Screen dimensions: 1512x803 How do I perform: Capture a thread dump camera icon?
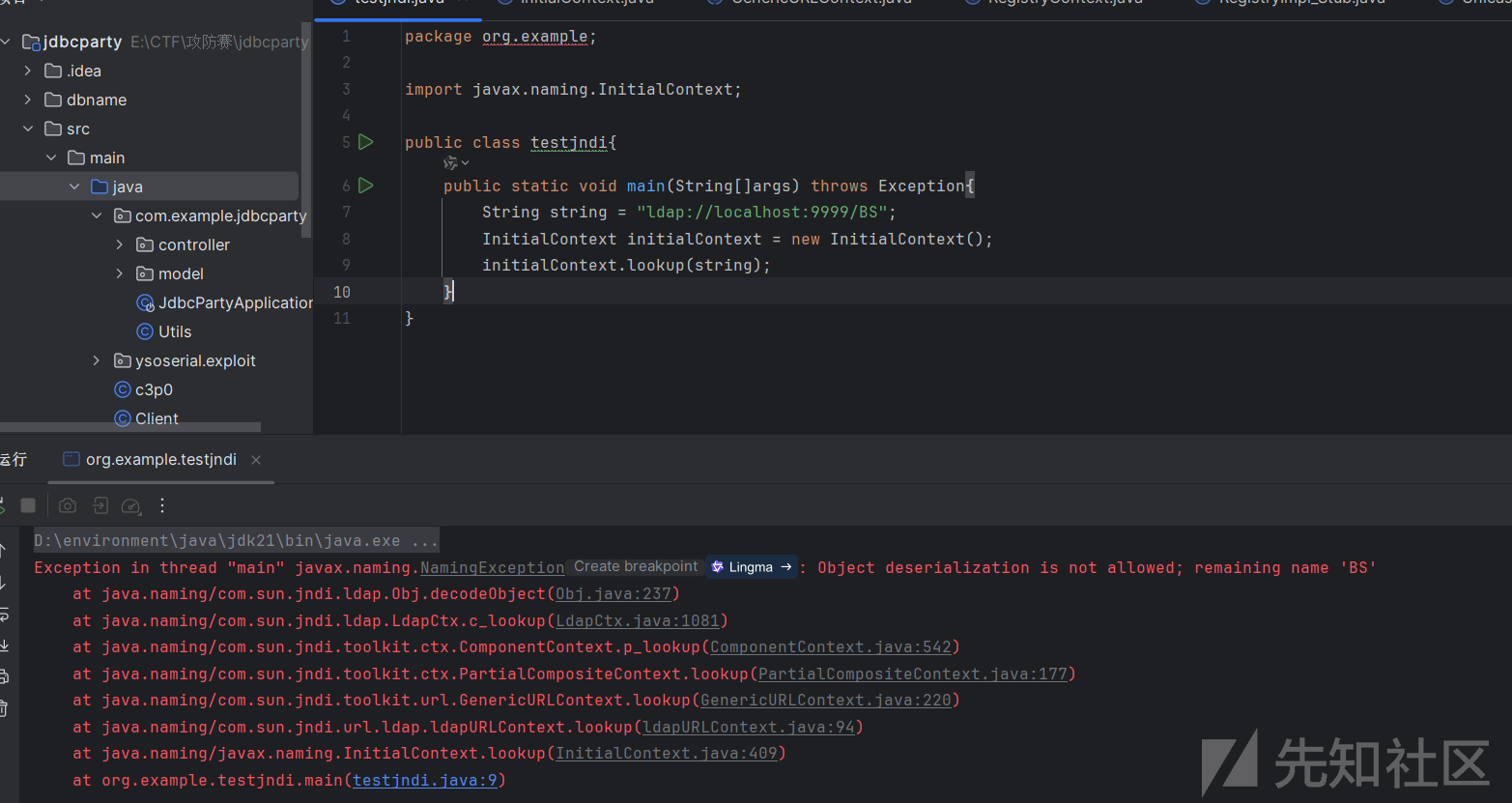[x=68, y=505]
